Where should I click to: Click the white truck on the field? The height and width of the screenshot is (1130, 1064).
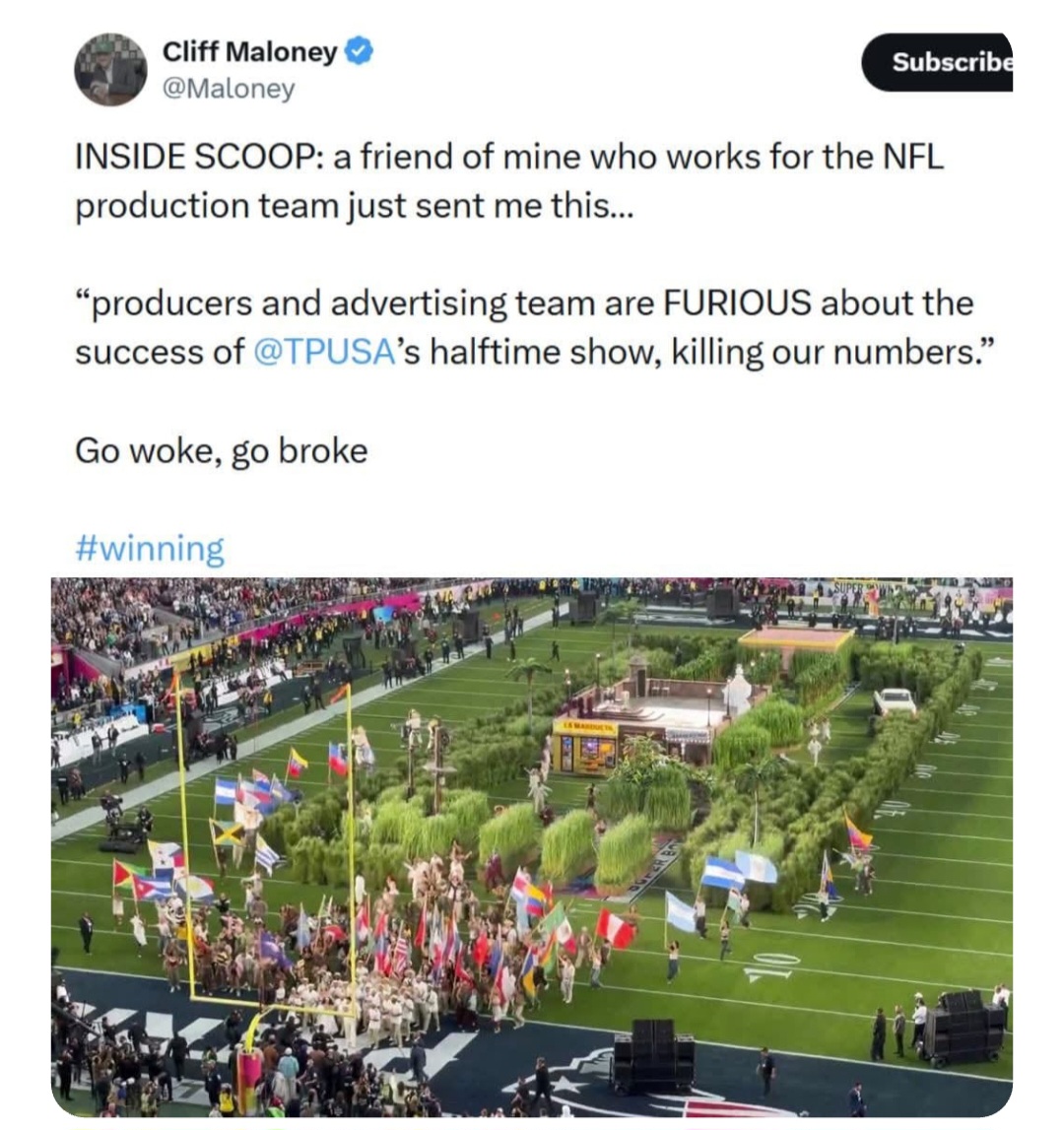click(x=894, y=700)
